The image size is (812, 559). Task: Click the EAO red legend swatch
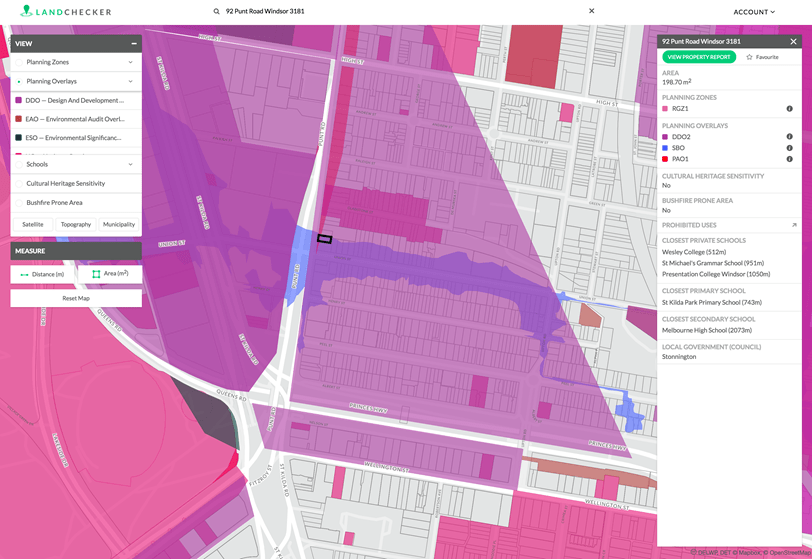point(19,119)
